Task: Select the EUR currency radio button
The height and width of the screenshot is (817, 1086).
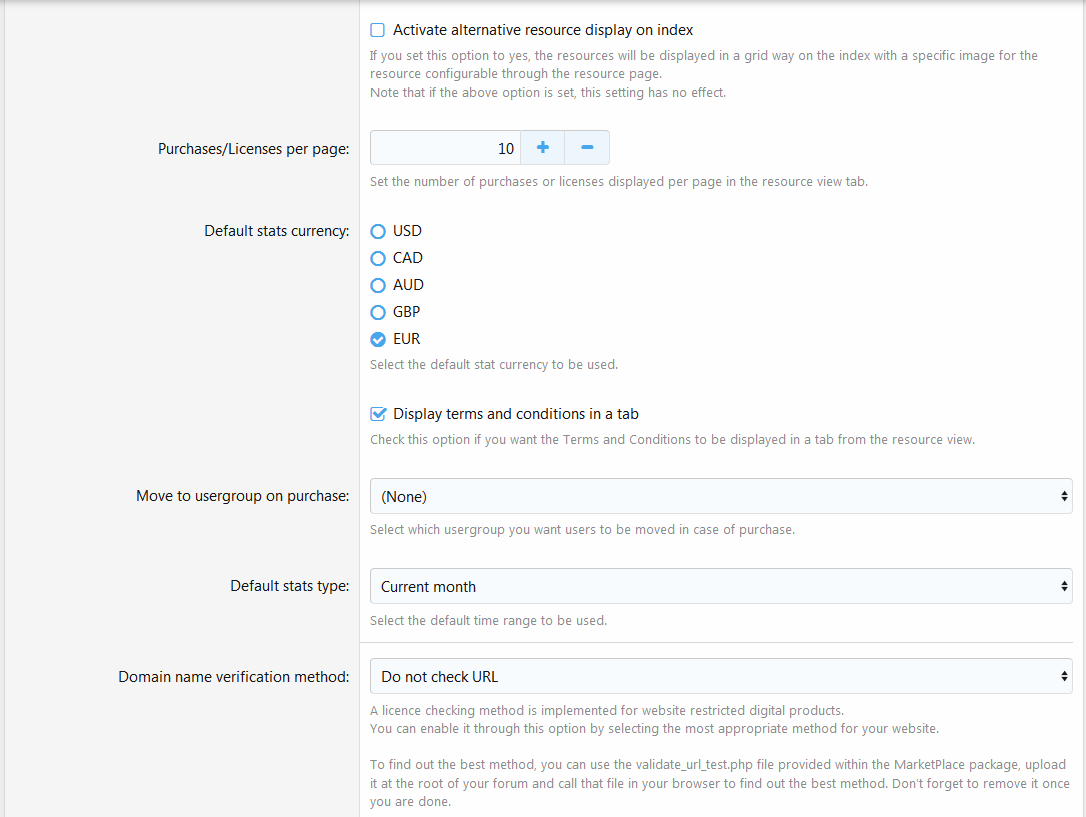Action: 378,339
